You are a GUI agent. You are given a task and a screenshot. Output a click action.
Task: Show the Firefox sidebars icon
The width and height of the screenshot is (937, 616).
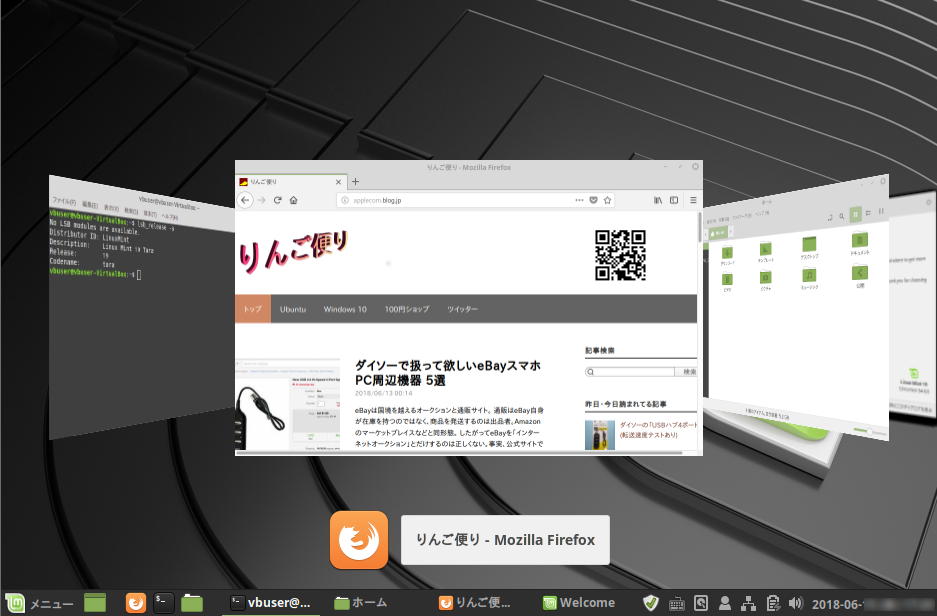pyautogui.click(x=674, y=200)
